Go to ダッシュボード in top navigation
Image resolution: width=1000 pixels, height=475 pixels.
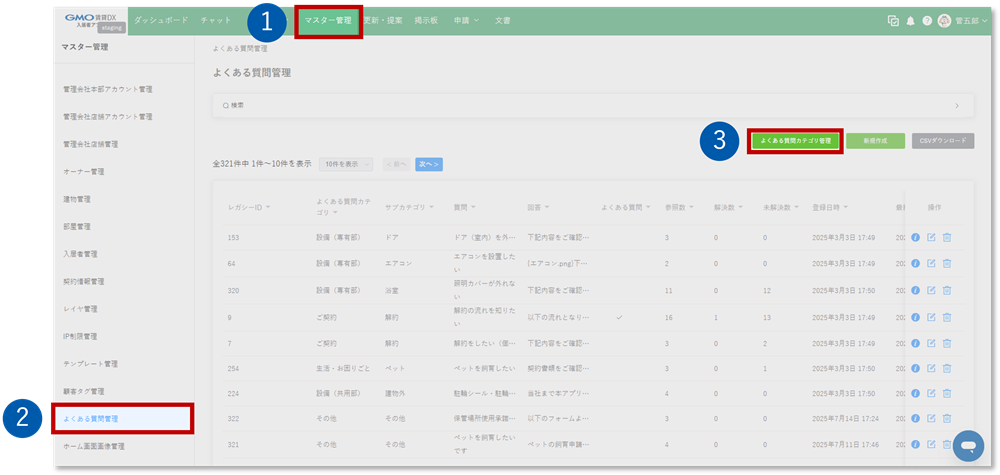(161, 20)
